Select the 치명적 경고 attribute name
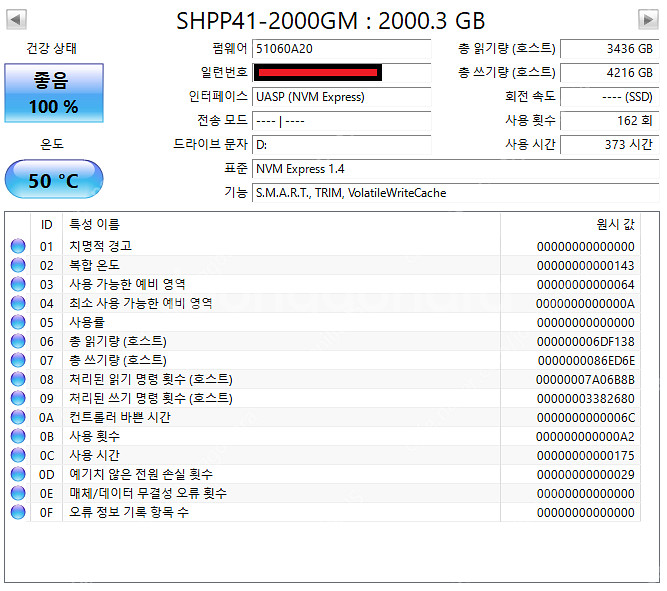 tap(100, 246)
